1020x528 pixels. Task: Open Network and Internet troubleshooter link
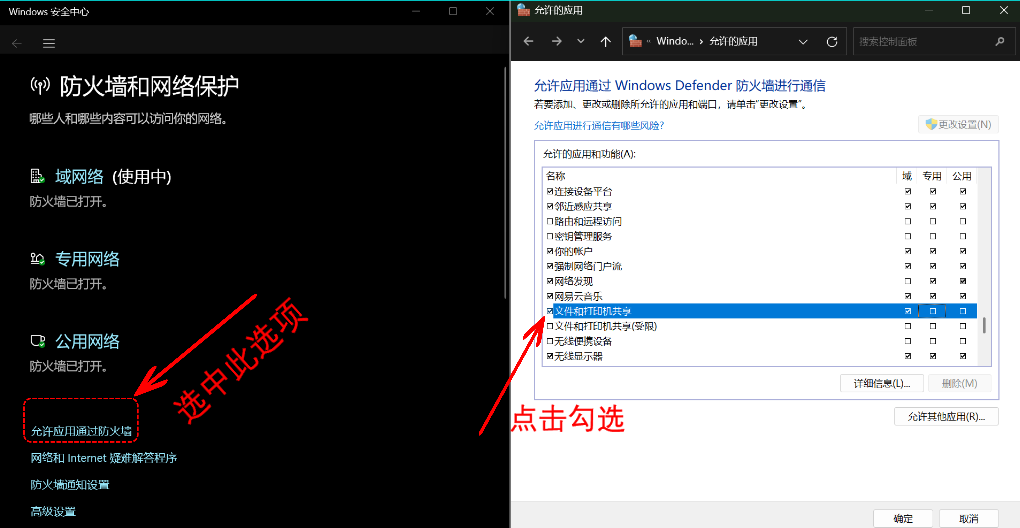click(x=104, y=458)
